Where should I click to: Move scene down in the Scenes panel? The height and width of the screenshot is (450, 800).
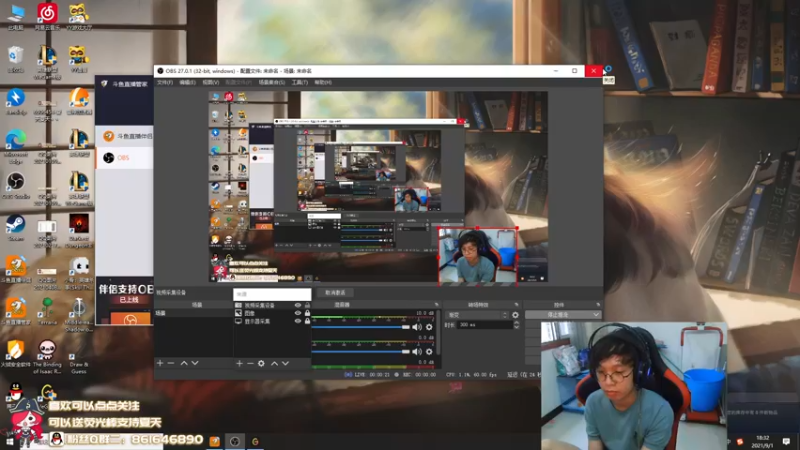point(195,363)
